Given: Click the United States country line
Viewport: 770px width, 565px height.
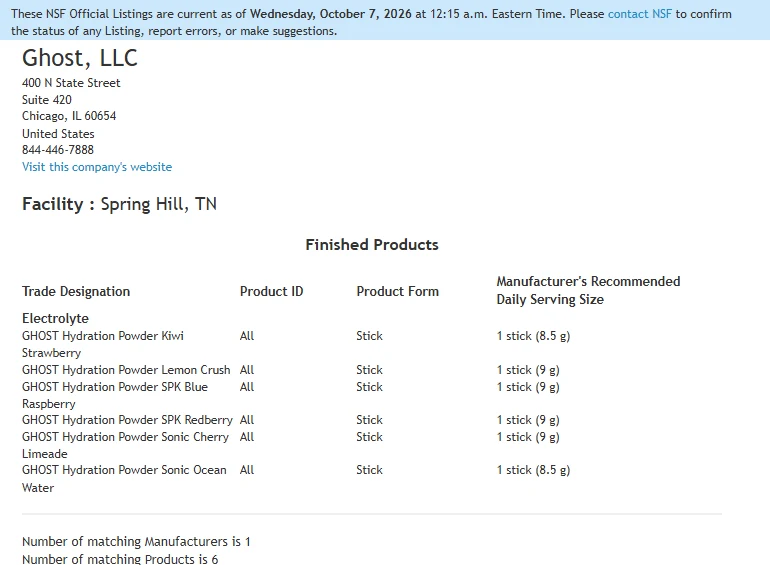Looking at the screenshot, I should coord(58,134).
